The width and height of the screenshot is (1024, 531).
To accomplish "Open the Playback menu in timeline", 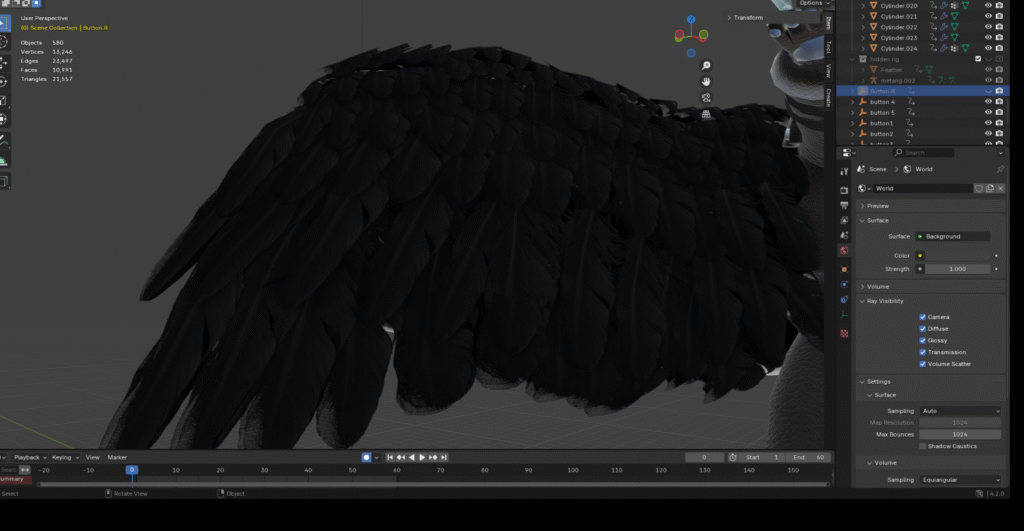I will [29, 457].
